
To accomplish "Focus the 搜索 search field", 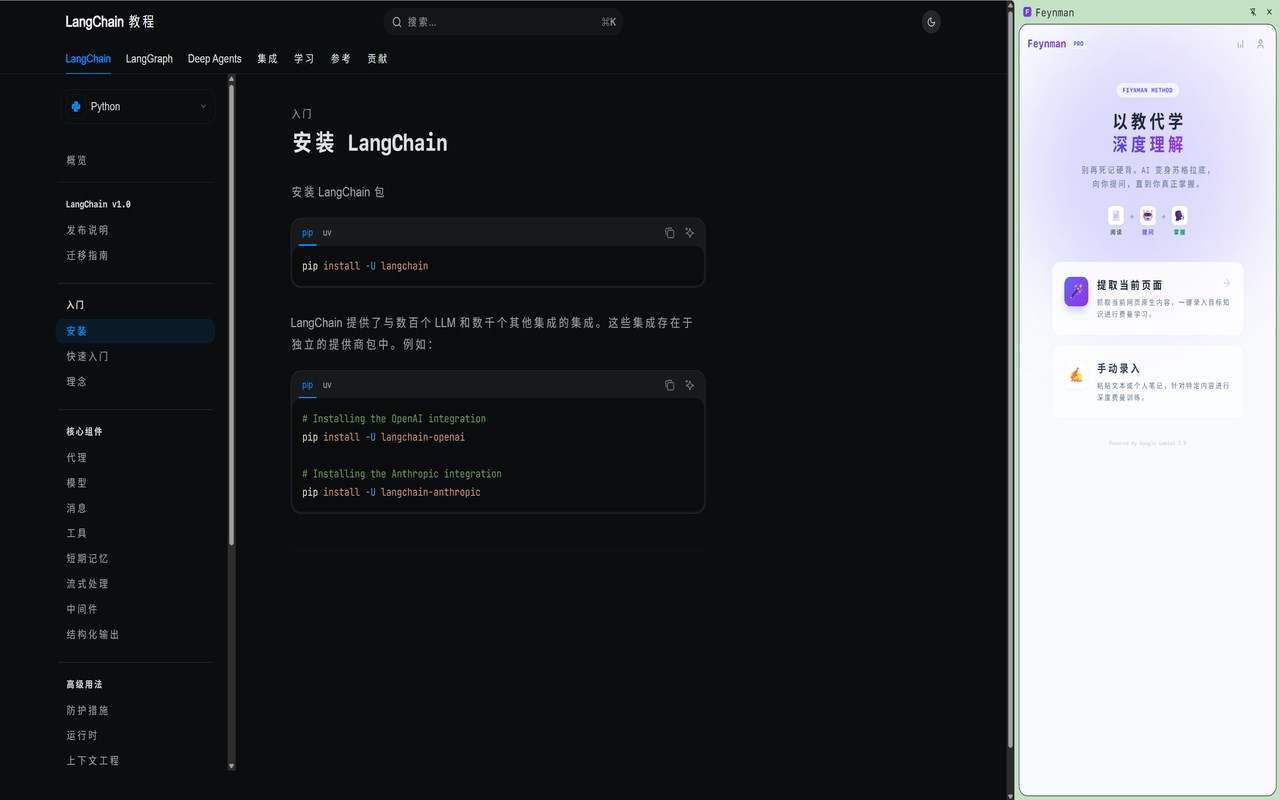I will click(x=503, y=22).
